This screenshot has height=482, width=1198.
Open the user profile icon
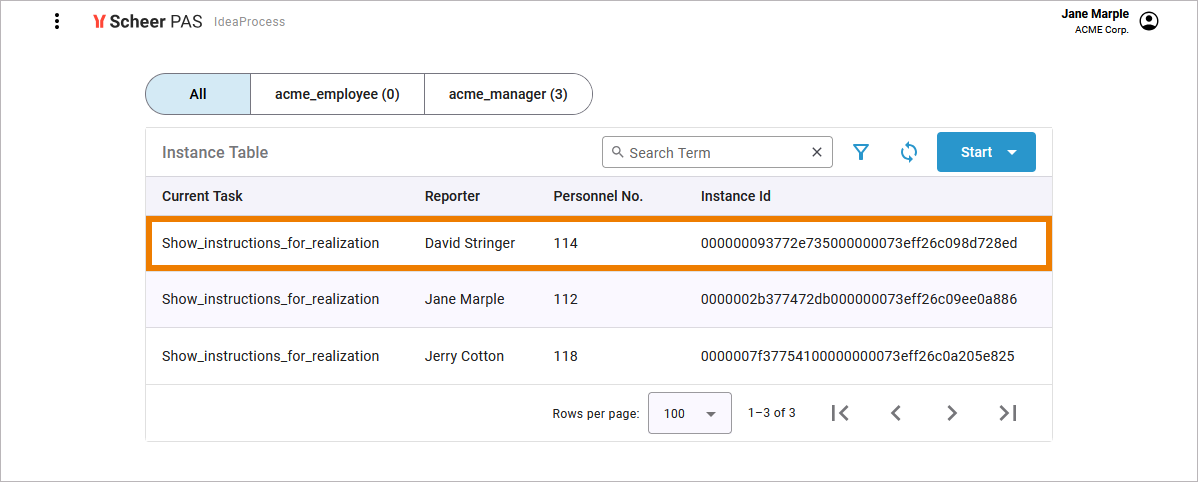point(1149,21)
